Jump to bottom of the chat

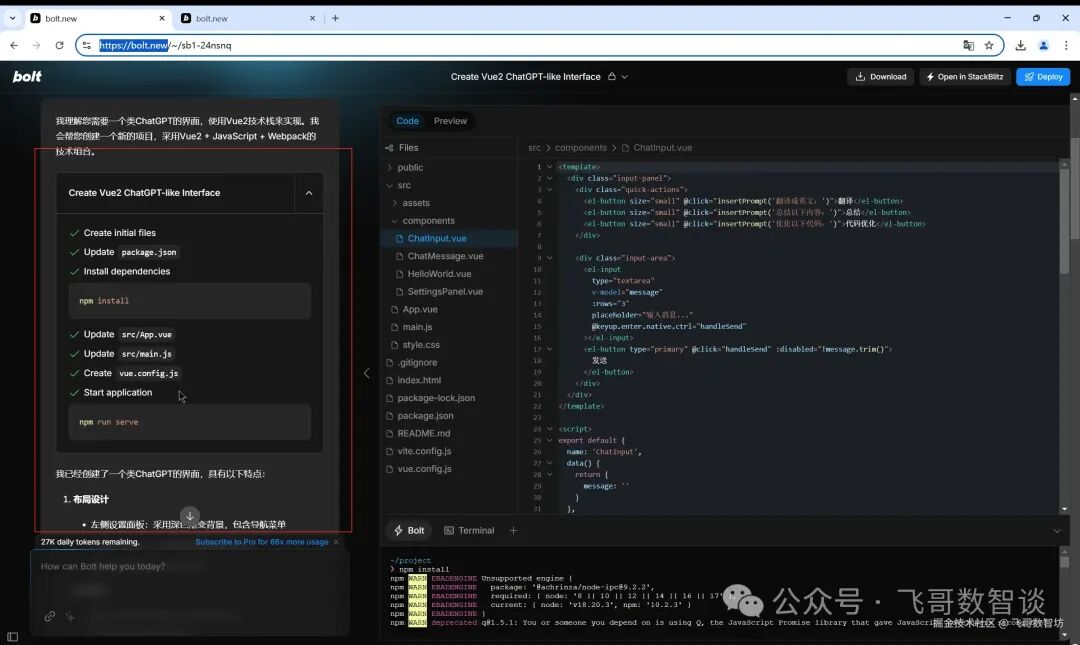(x=189, y=515)
